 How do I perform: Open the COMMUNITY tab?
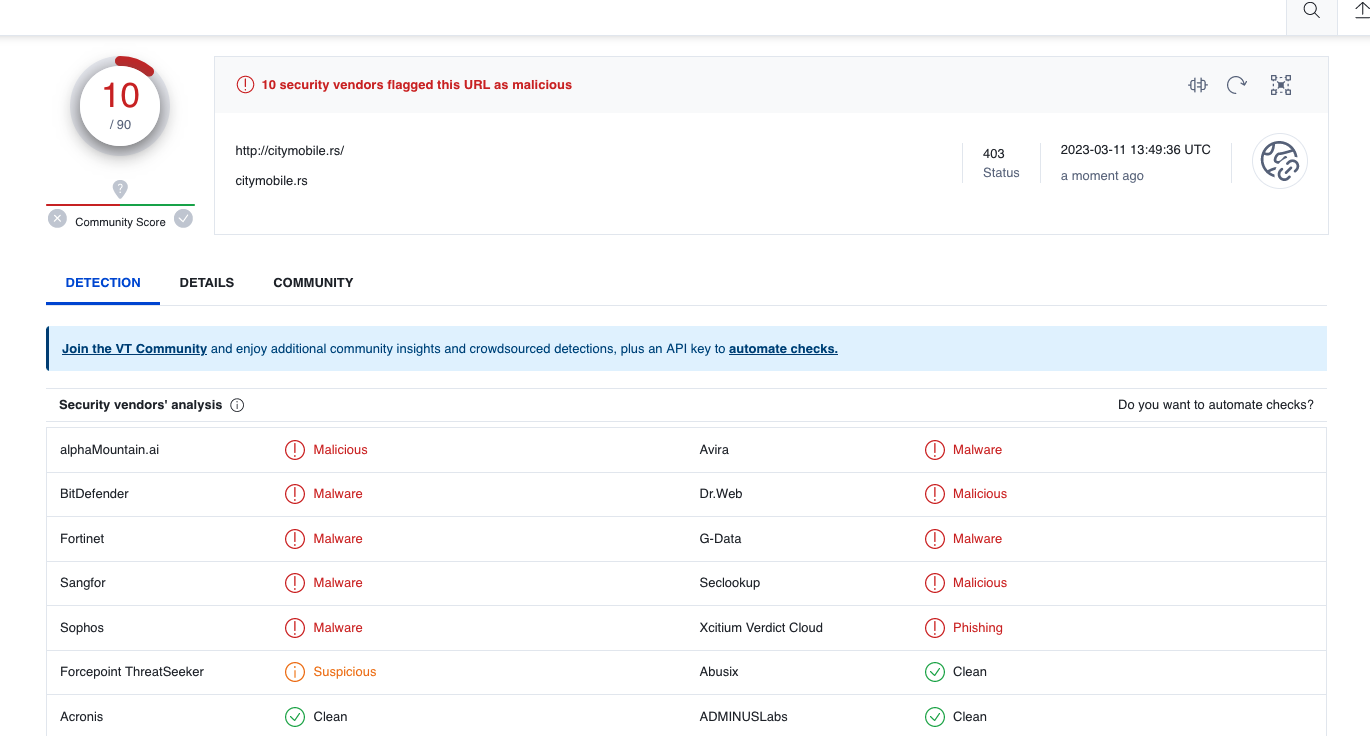coord(313,283)
